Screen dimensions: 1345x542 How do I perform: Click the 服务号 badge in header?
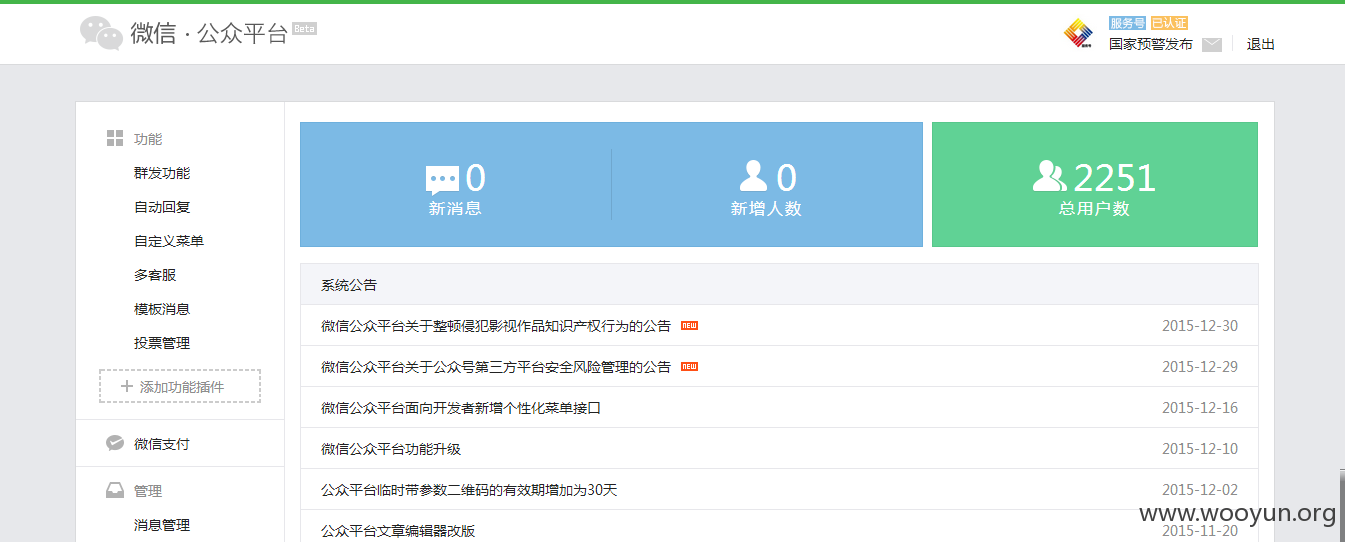(x=1127, y=23)
